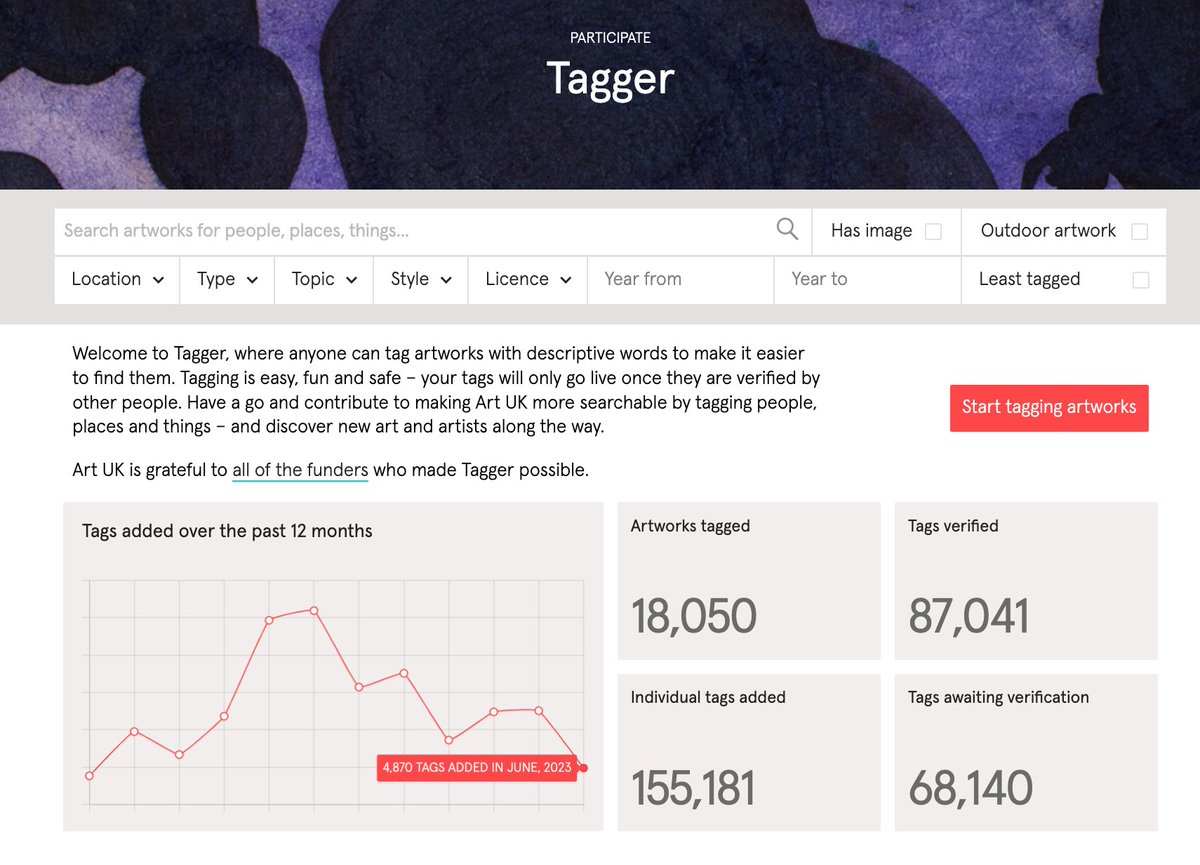Open the all of the funders link
Image resolution: width=1200 pixels, height=865 pixels.
pyautogui.click(x=300, y=469)
